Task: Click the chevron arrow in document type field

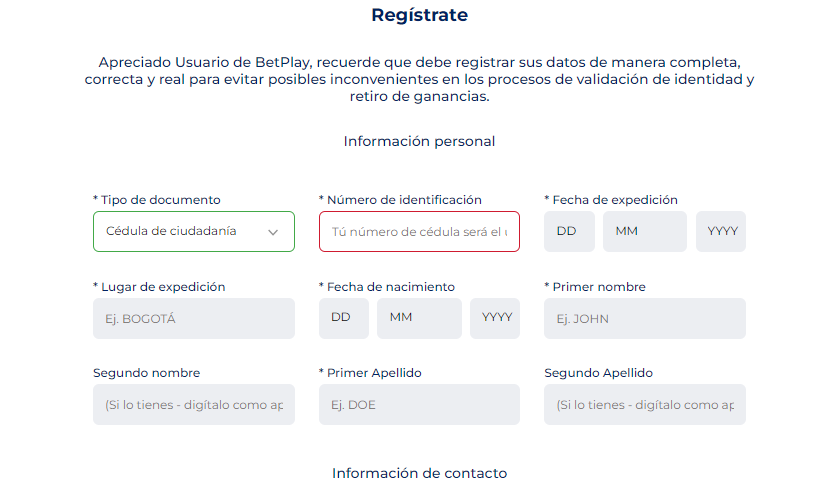Action: [273, 231]
